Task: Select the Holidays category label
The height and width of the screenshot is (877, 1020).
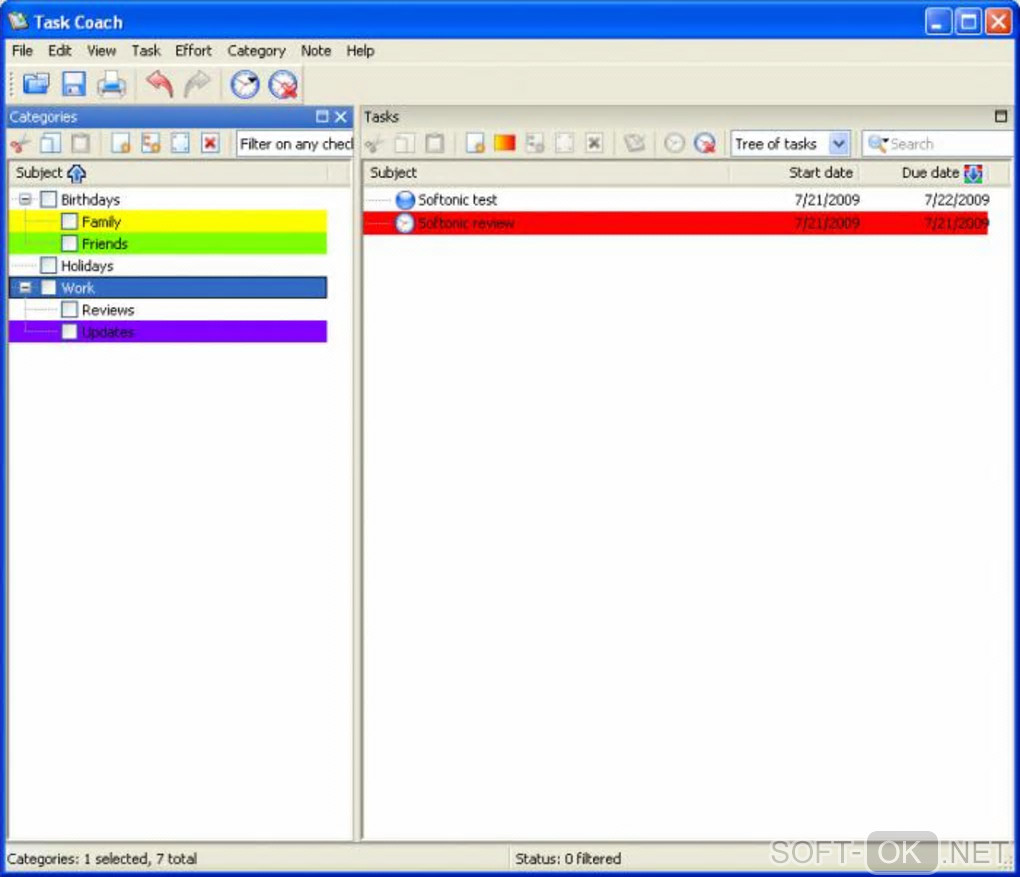Action: pos(87,265)
